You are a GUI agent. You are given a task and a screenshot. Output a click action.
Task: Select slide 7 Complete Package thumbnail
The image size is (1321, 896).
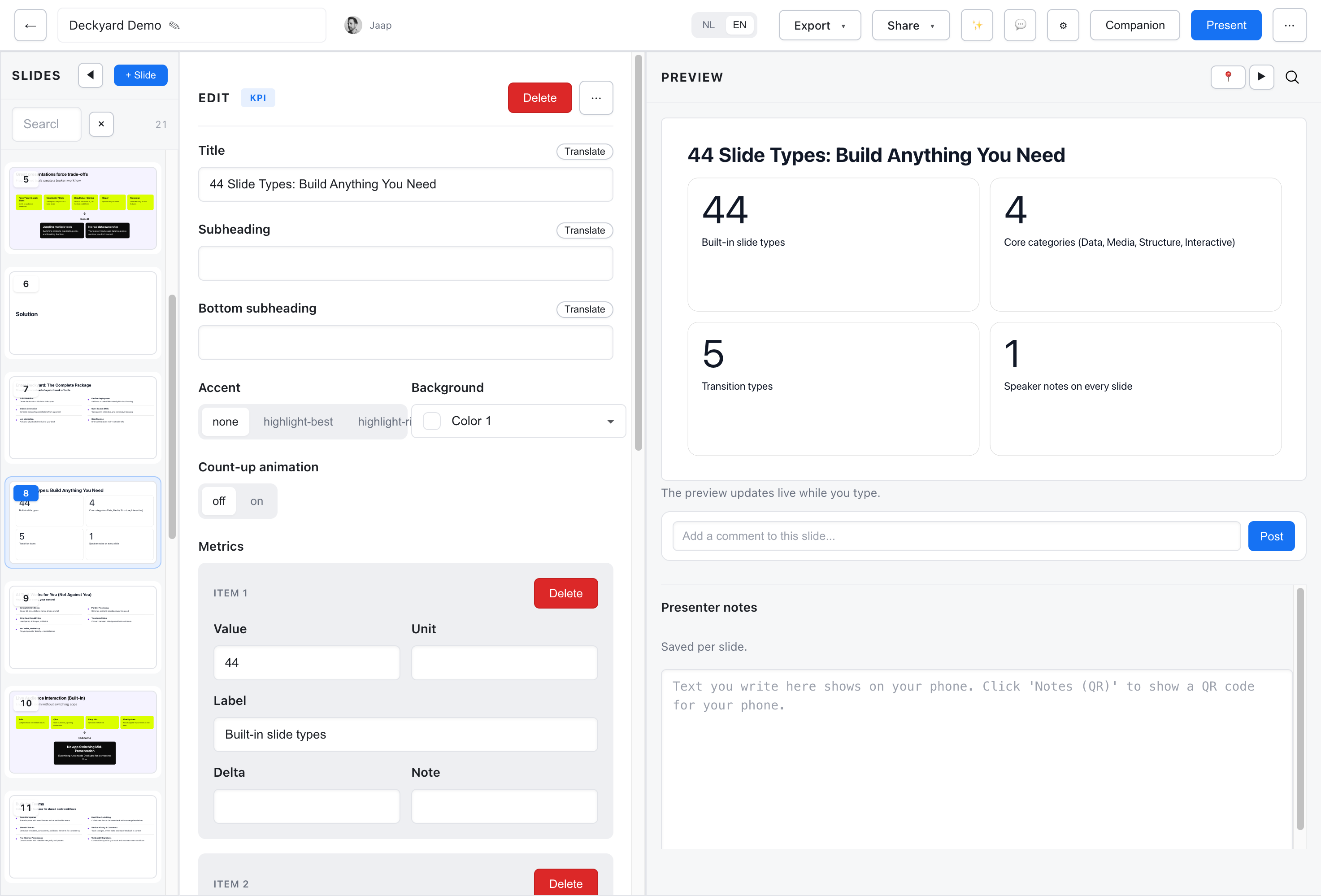pyautogui.click(x=83, y=418)
